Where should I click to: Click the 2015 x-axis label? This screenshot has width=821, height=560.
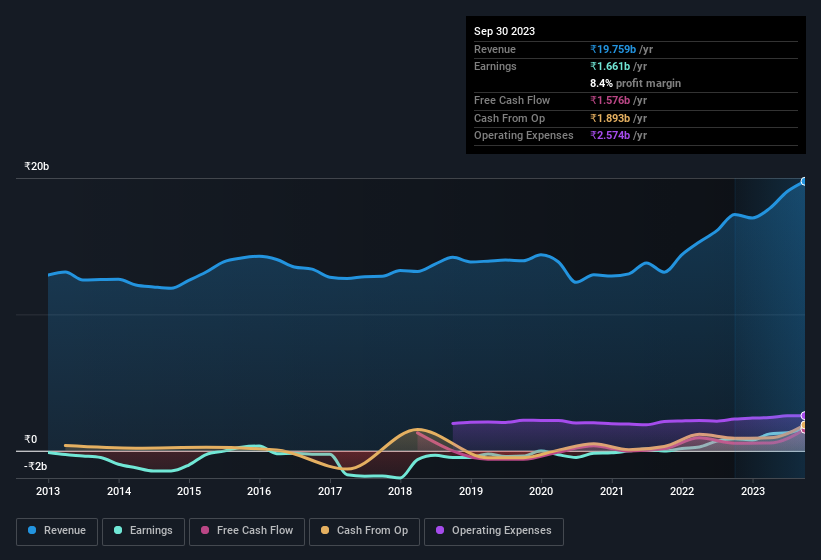[x=189, y=491]
